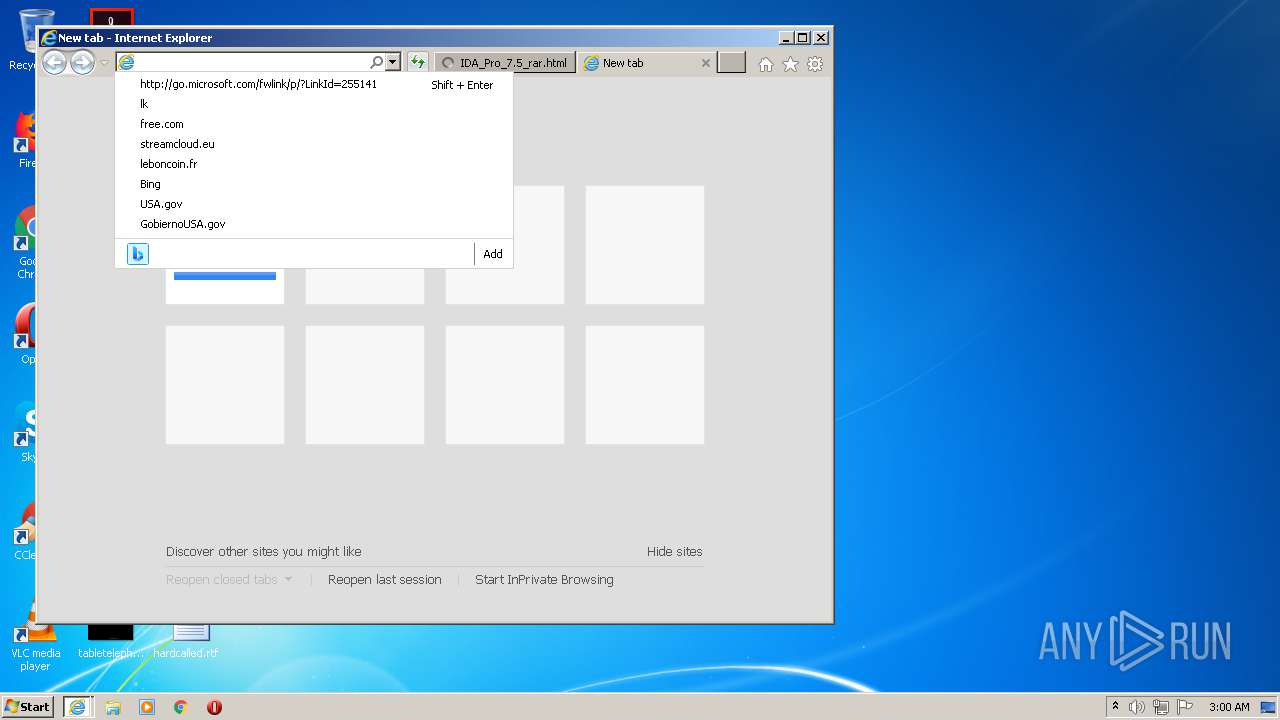Open the Home page icon

766,64
